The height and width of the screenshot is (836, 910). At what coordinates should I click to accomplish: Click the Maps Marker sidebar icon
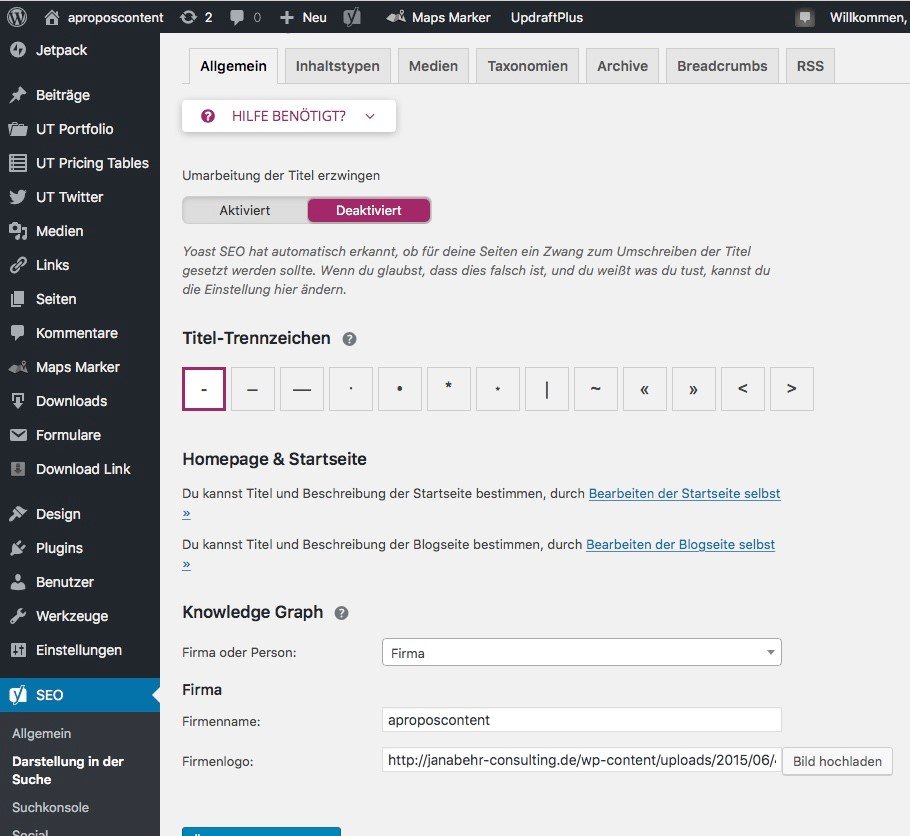[18, 367]
